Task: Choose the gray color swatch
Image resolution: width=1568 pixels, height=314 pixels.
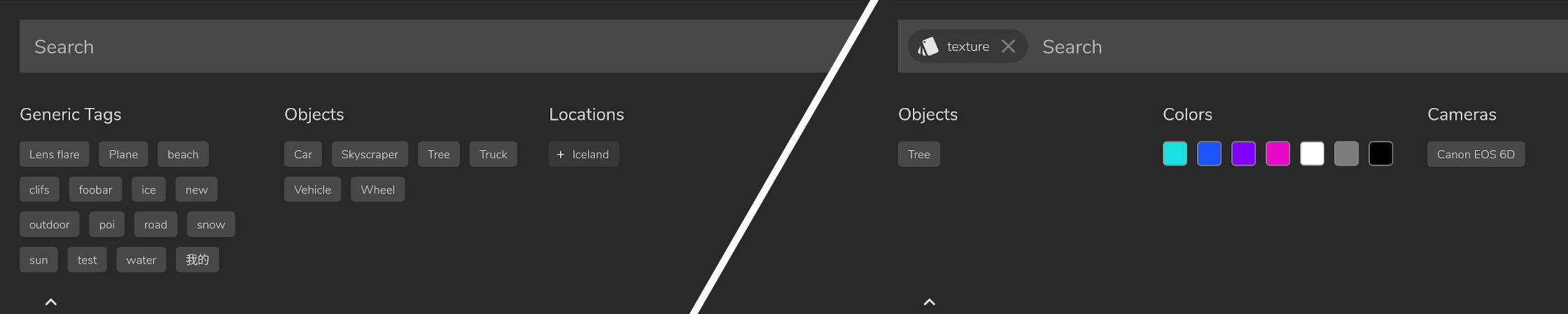Action: (1346, 153)
